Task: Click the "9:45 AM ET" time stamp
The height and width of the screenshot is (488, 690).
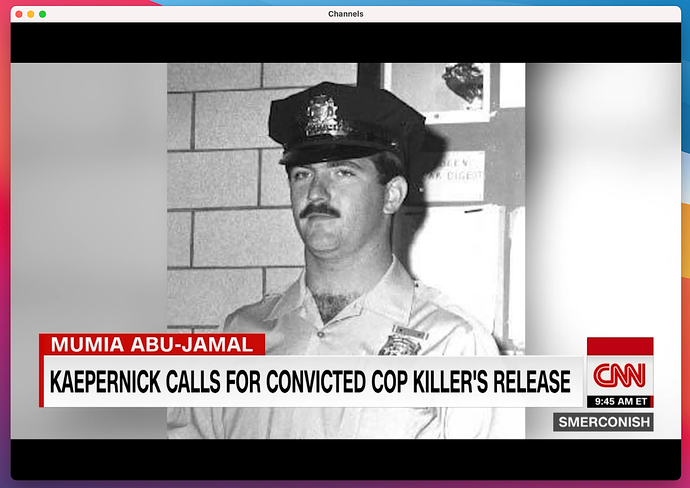Action: [x=619, y=401]
